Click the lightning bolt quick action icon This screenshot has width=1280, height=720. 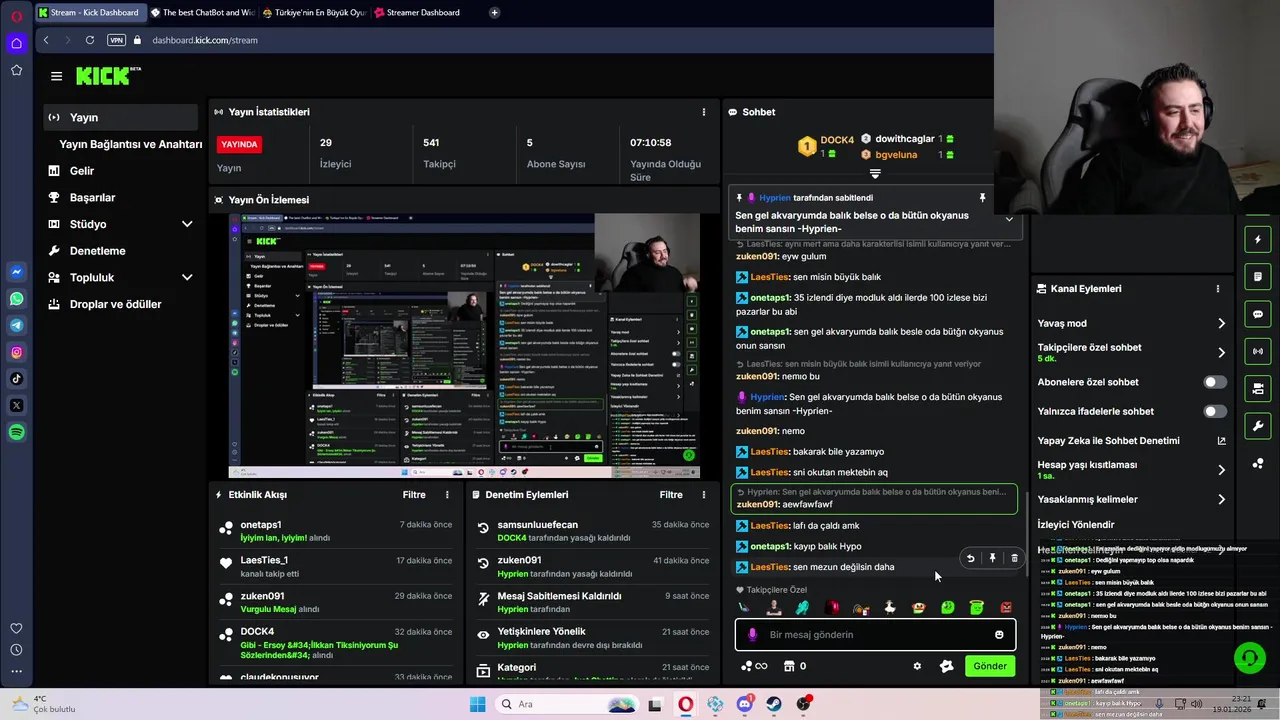click(1258, 240)
